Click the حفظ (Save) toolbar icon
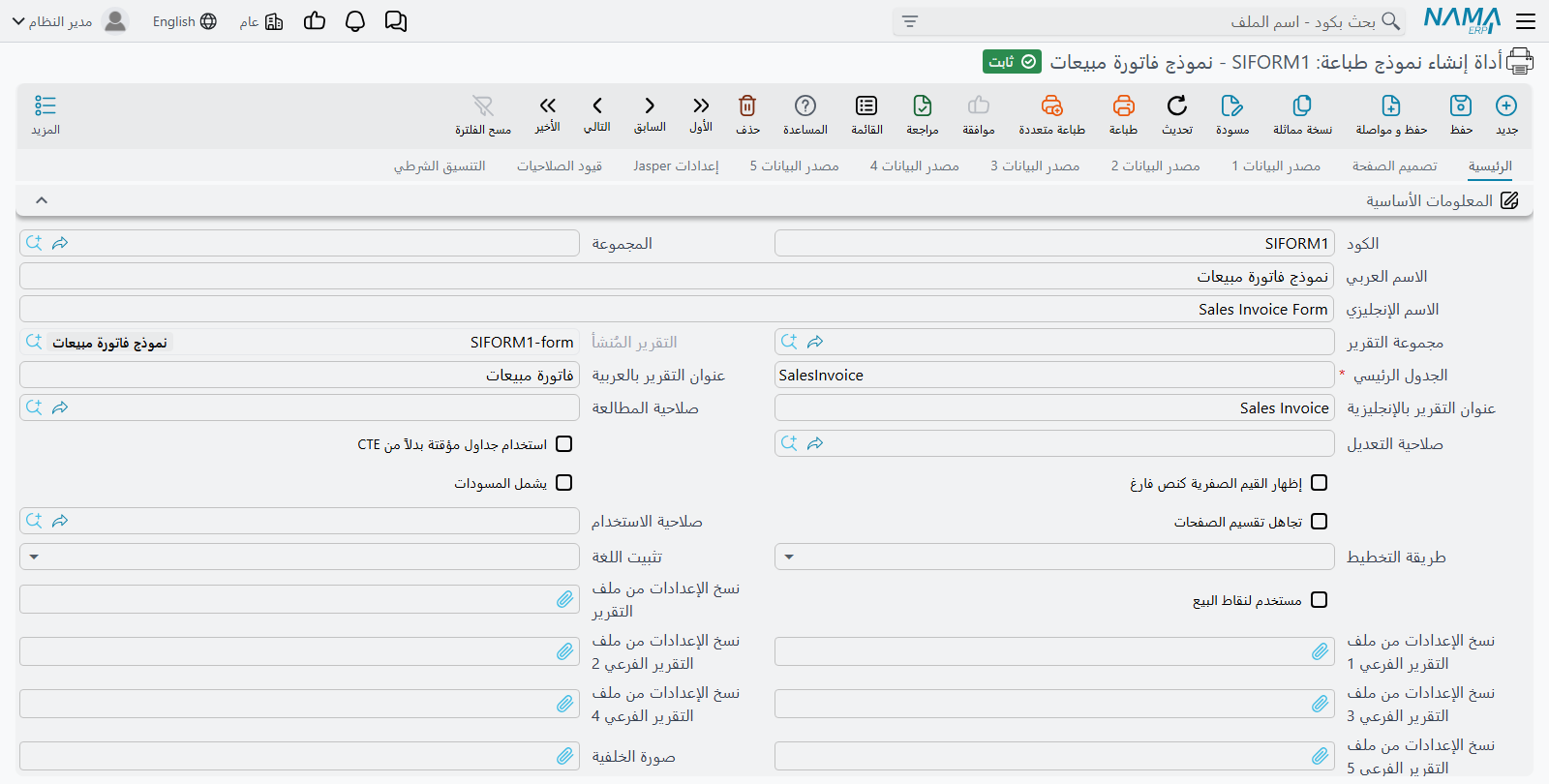 [1461, 106]
